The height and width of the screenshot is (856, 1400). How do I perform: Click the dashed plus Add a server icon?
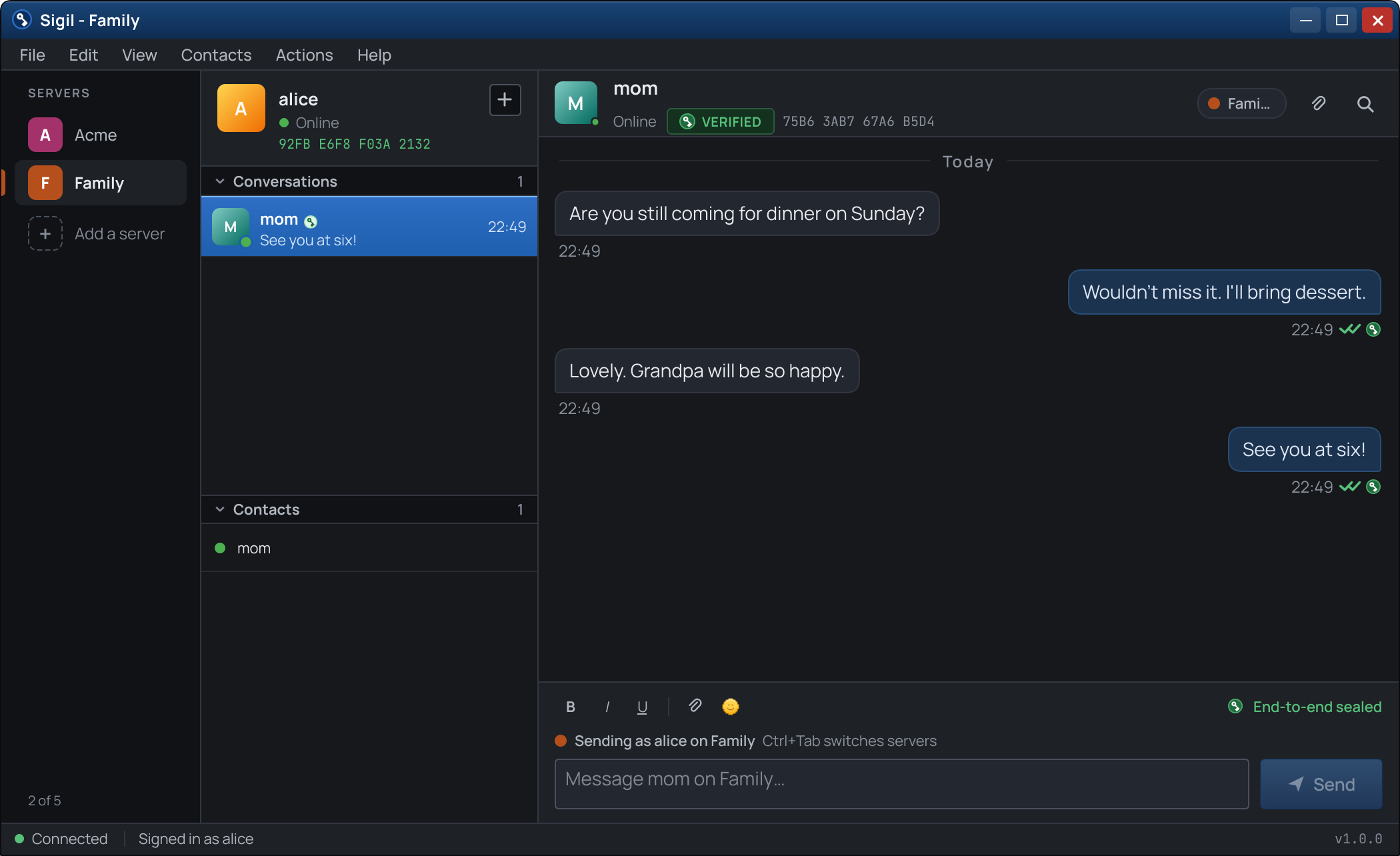[45, 233]
